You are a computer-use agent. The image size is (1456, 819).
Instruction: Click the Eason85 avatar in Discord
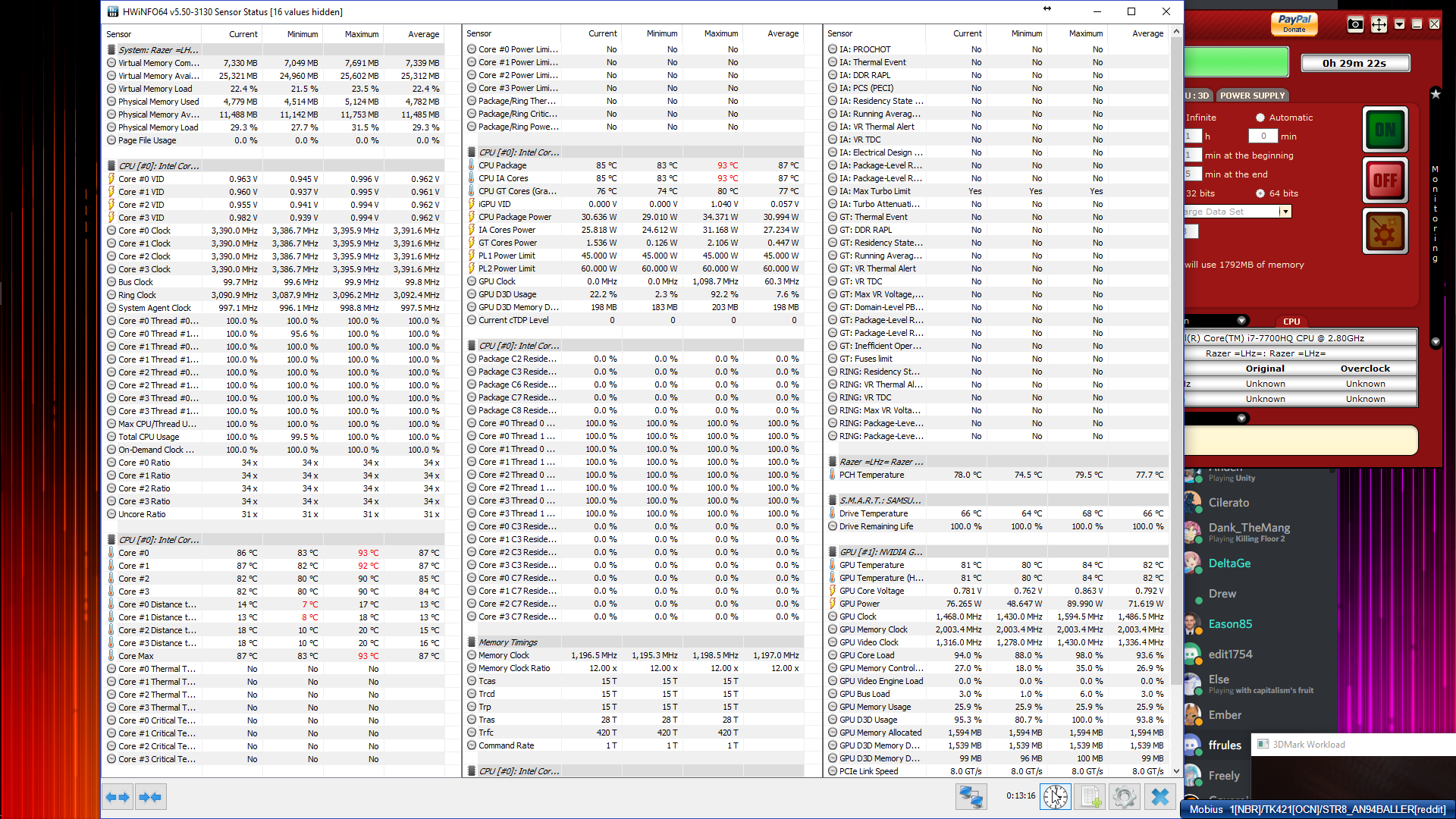click(1193, 623)
